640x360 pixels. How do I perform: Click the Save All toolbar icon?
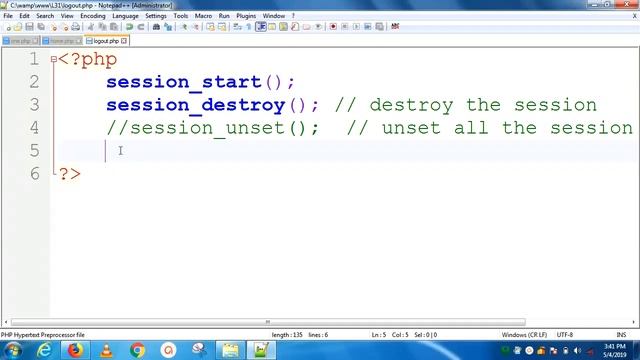(41, 27)
